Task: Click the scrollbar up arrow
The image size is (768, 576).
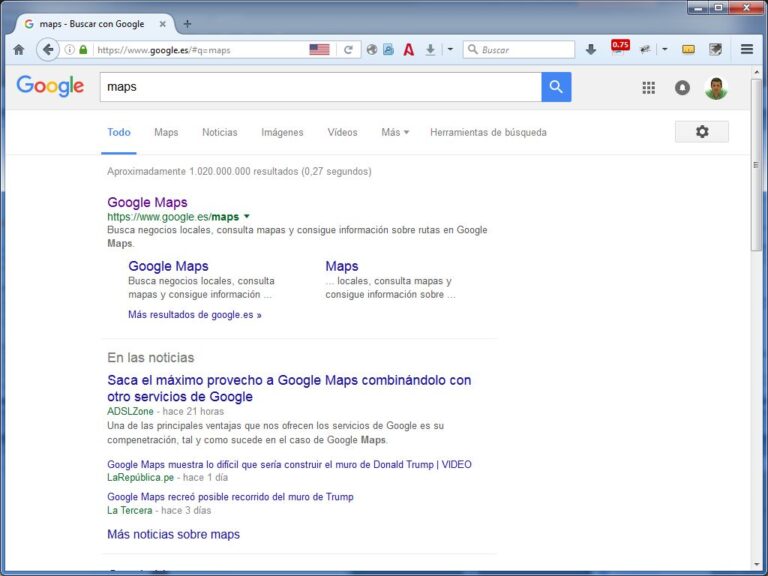Action: coord(756,72)
